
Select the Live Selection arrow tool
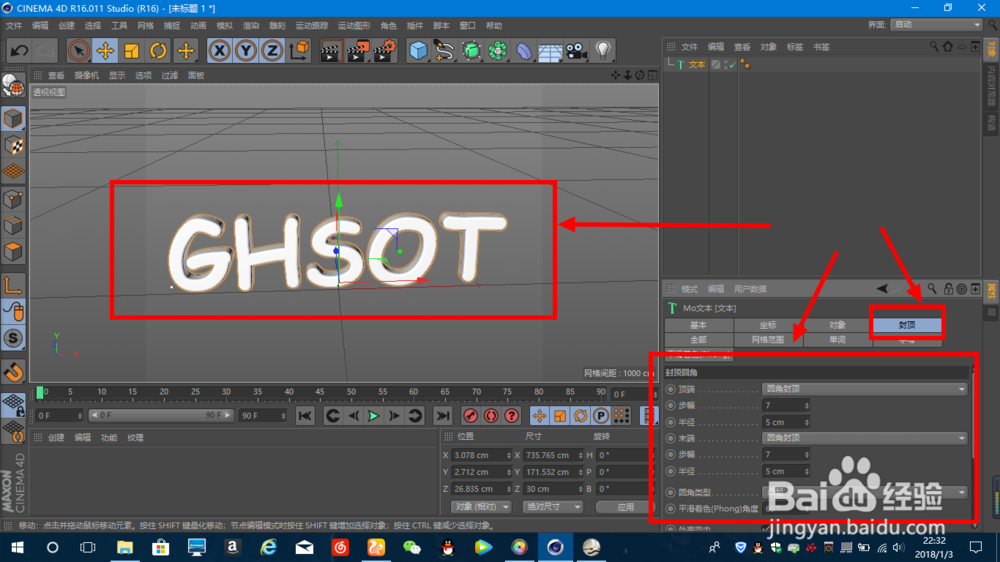tap(78, 50)
